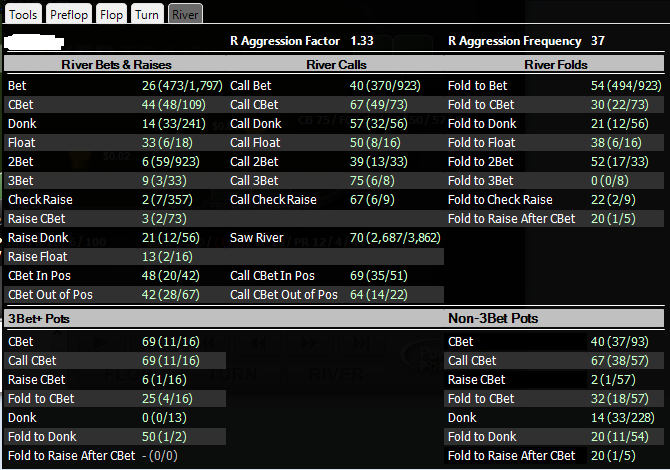Switch to the Flop tab
Image resolution: width=670 pixels, height=470 pixels.
pos(112,14)
